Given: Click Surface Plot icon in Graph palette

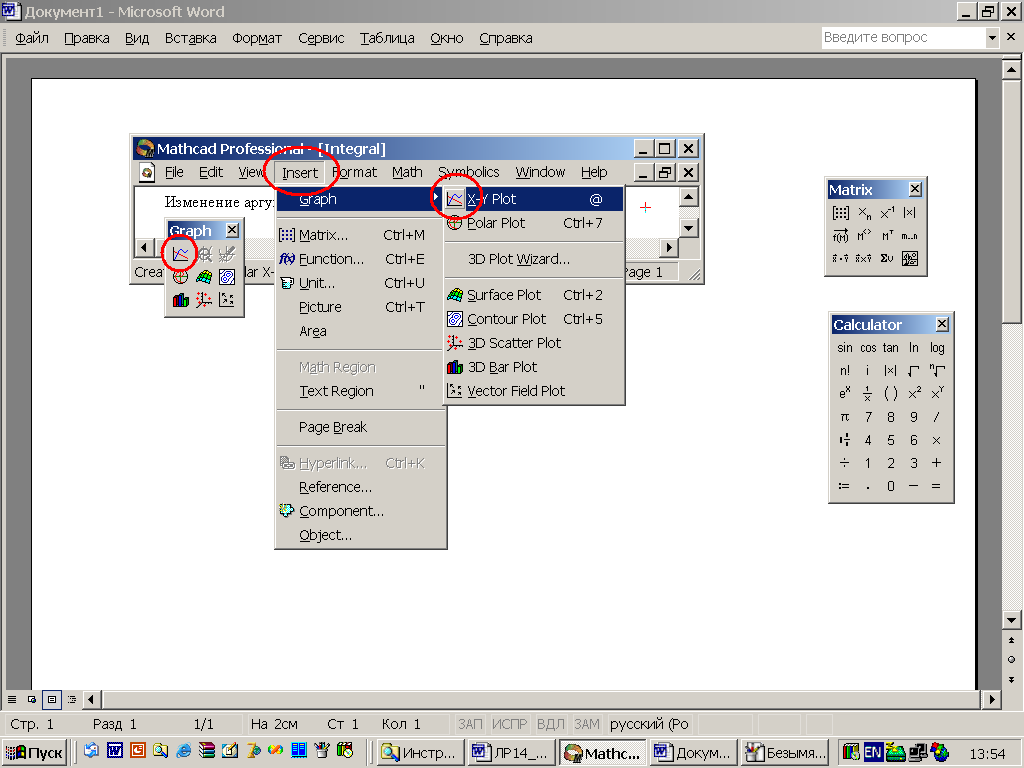Looking at the screenshot, I should coord(204,277).
